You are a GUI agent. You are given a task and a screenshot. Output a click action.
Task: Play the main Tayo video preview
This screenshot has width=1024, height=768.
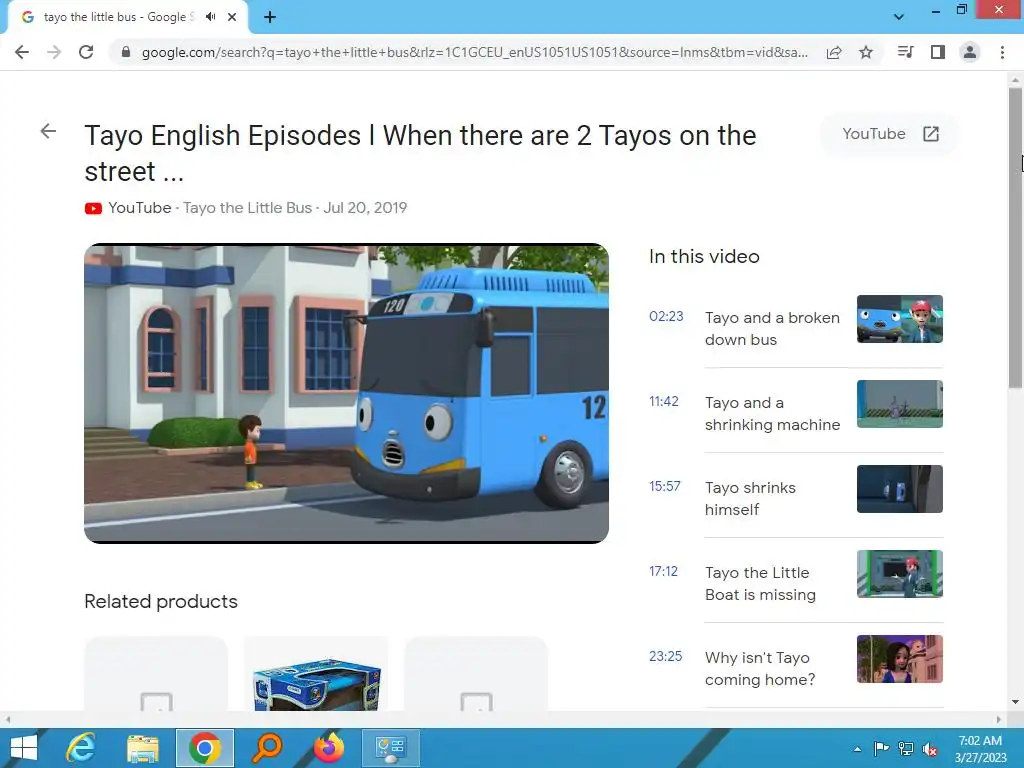pos(346,393)
